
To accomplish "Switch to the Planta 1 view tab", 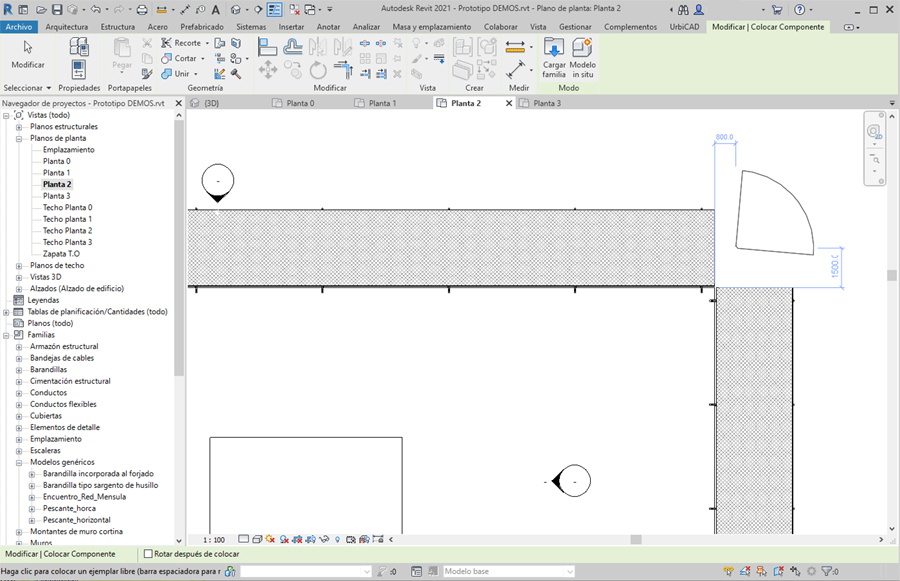I will coord(382,103).
